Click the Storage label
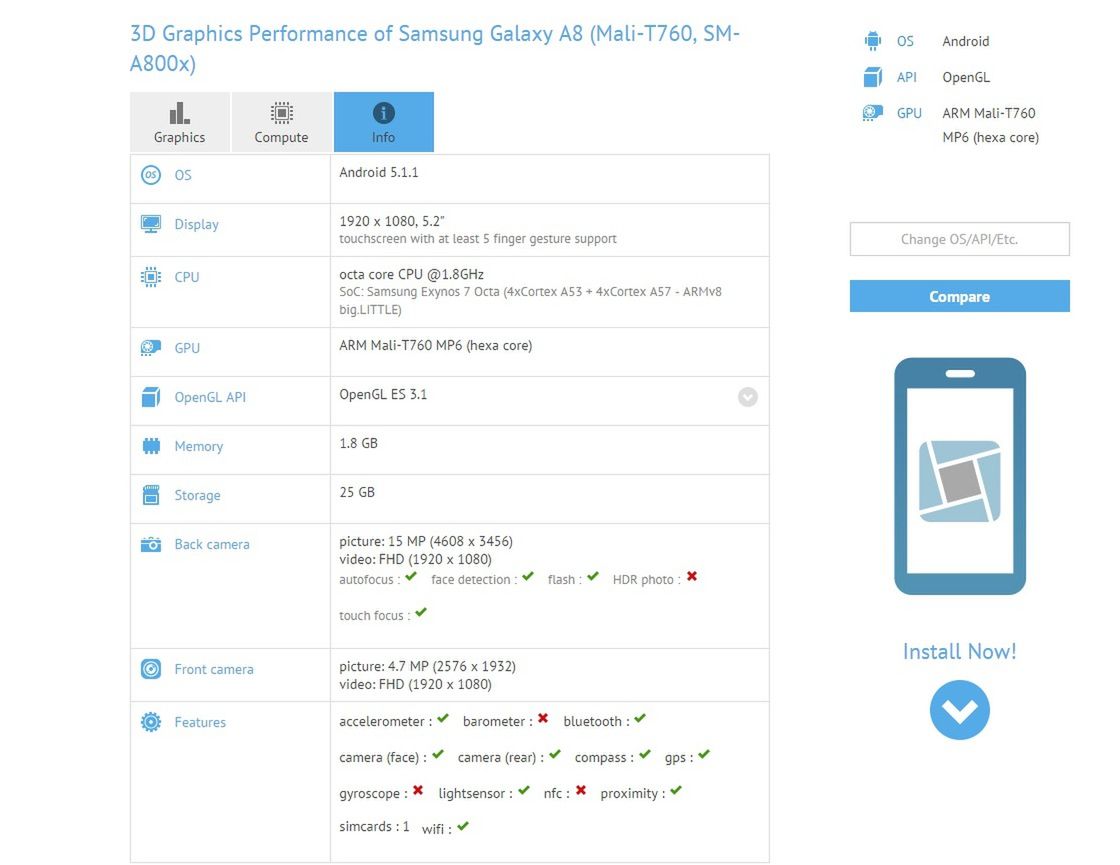1120x865 pixels. coord(197,496)
